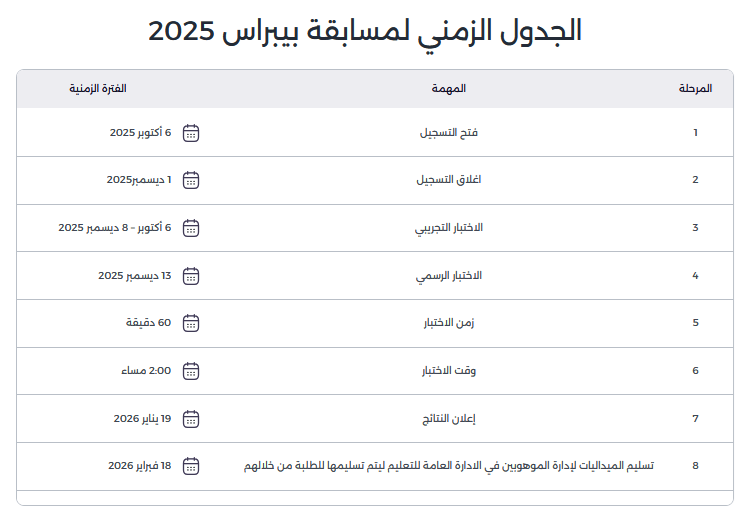Select the اغلاق التسجيل task text

coord(449,180)
